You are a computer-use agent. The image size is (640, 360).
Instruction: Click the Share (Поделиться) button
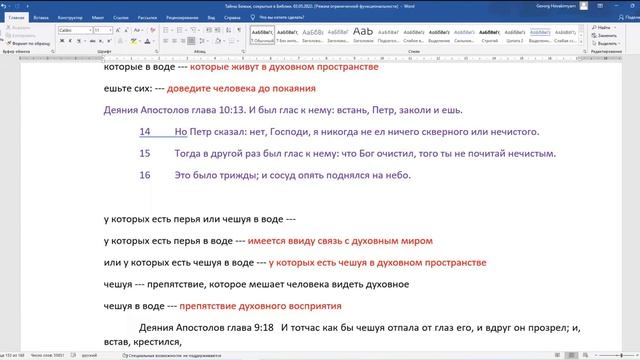click(629, 18)
